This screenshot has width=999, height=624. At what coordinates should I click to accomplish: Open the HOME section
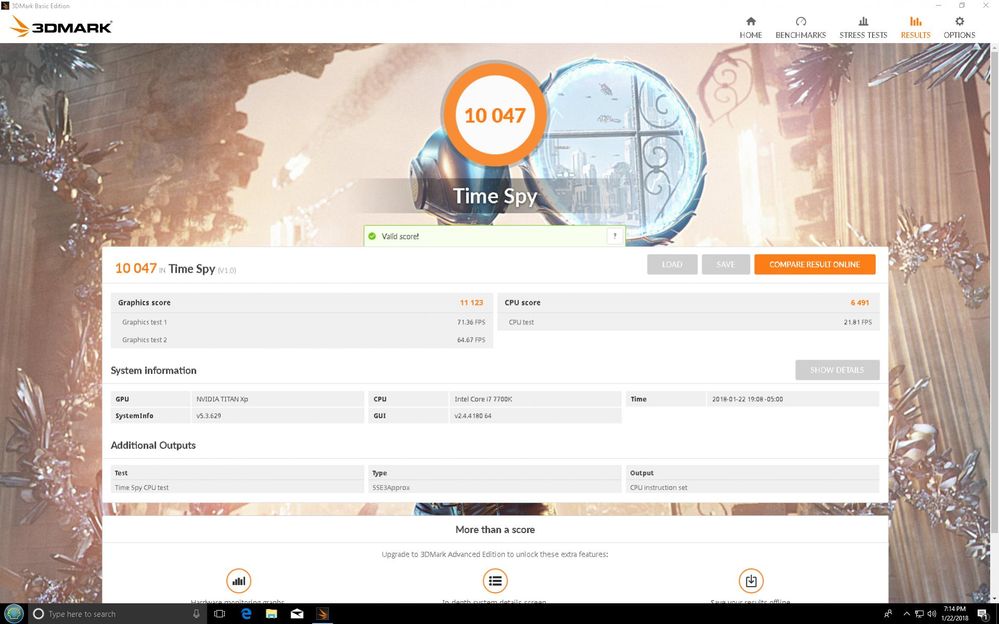(x=751, y=27)
